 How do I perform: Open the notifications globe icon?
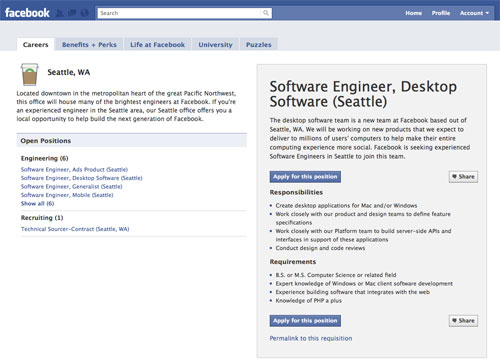[85, 13]
